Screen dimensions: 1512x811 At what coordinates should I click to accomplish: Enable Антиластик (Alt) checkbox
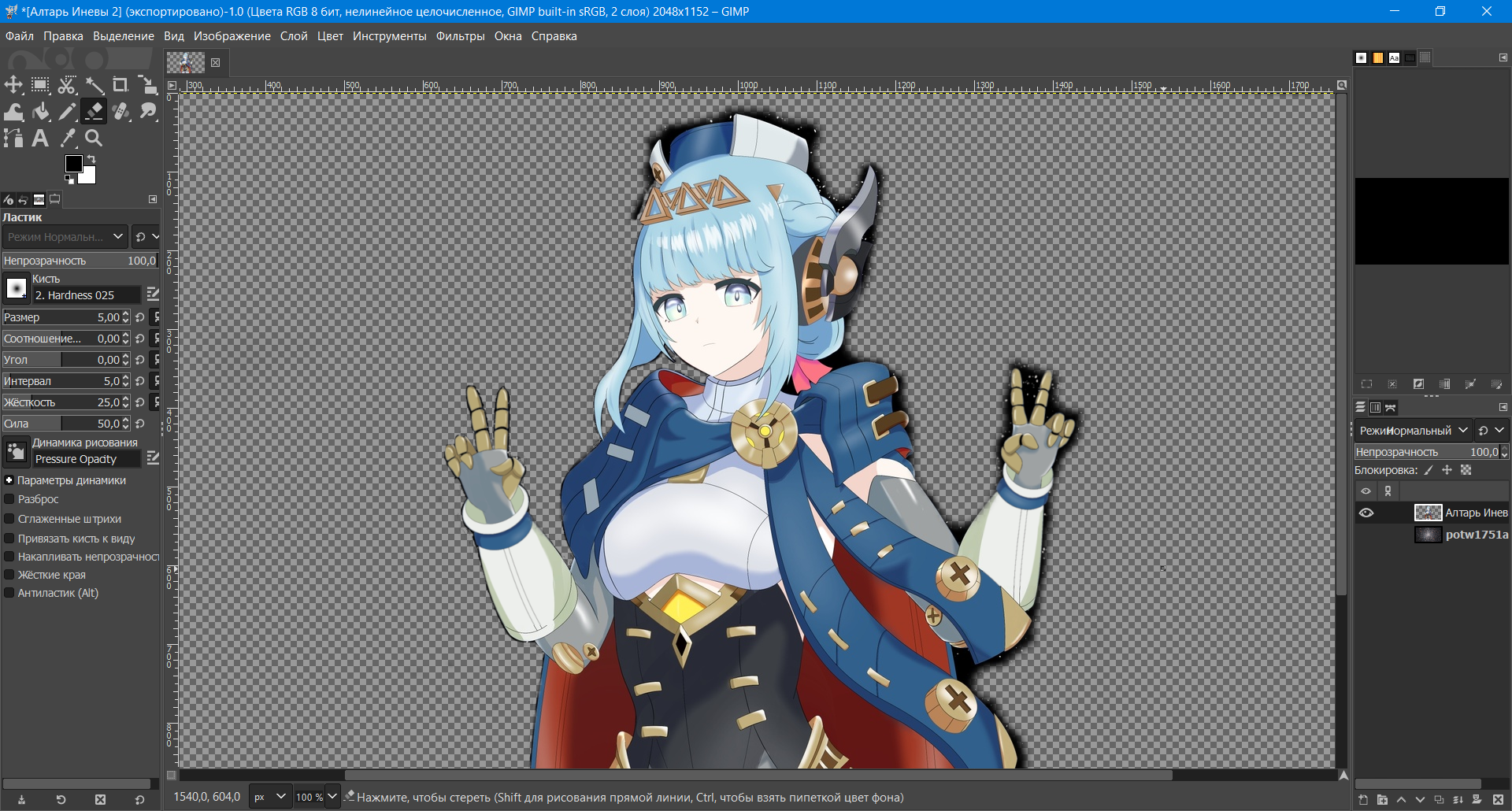tap(9, 593)
